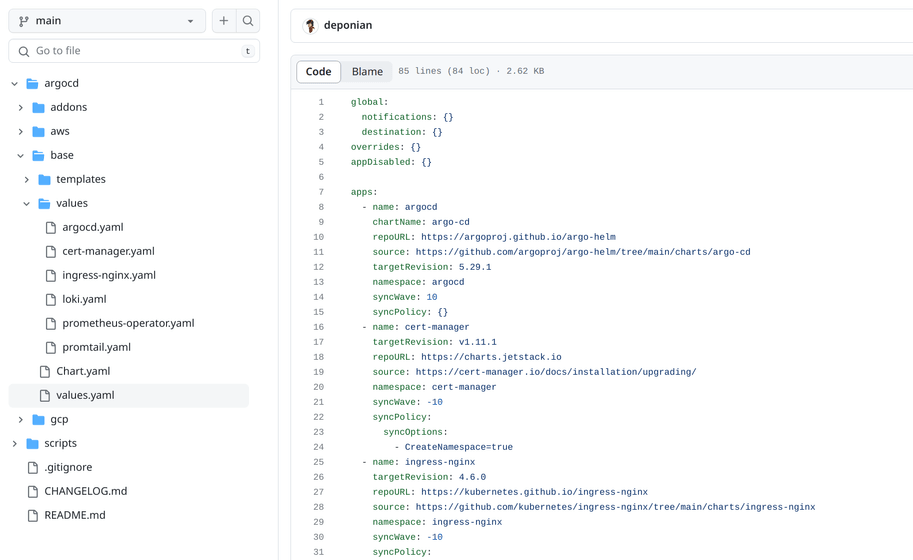Open argocd.yaml in the file tree
Image resolution: width=913 pixels, height=560 pixels.
93,227
